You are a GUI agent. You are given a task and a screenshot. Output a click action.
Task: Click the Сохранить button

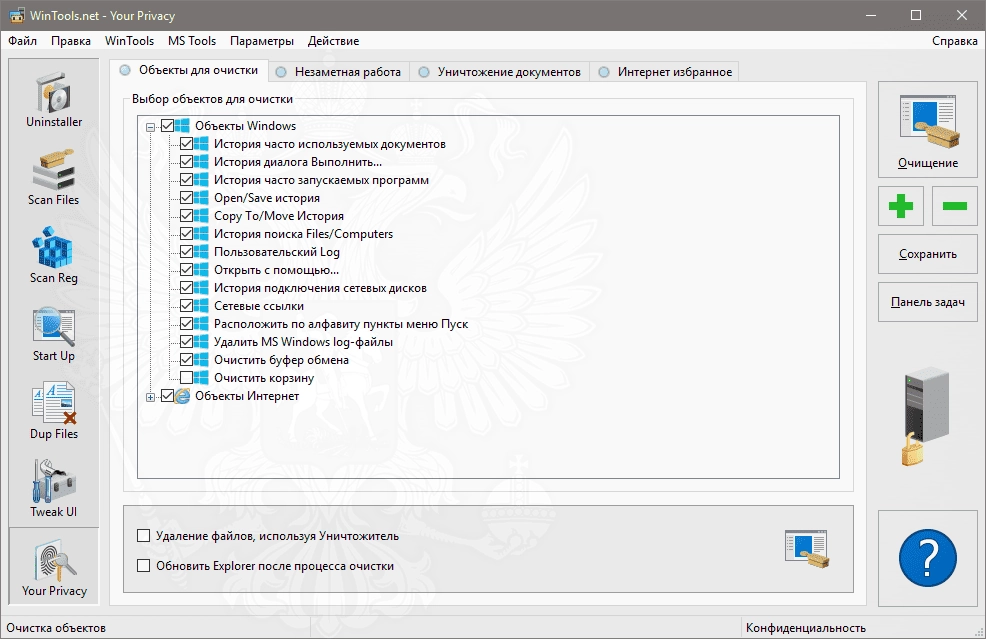coord(928,254)
